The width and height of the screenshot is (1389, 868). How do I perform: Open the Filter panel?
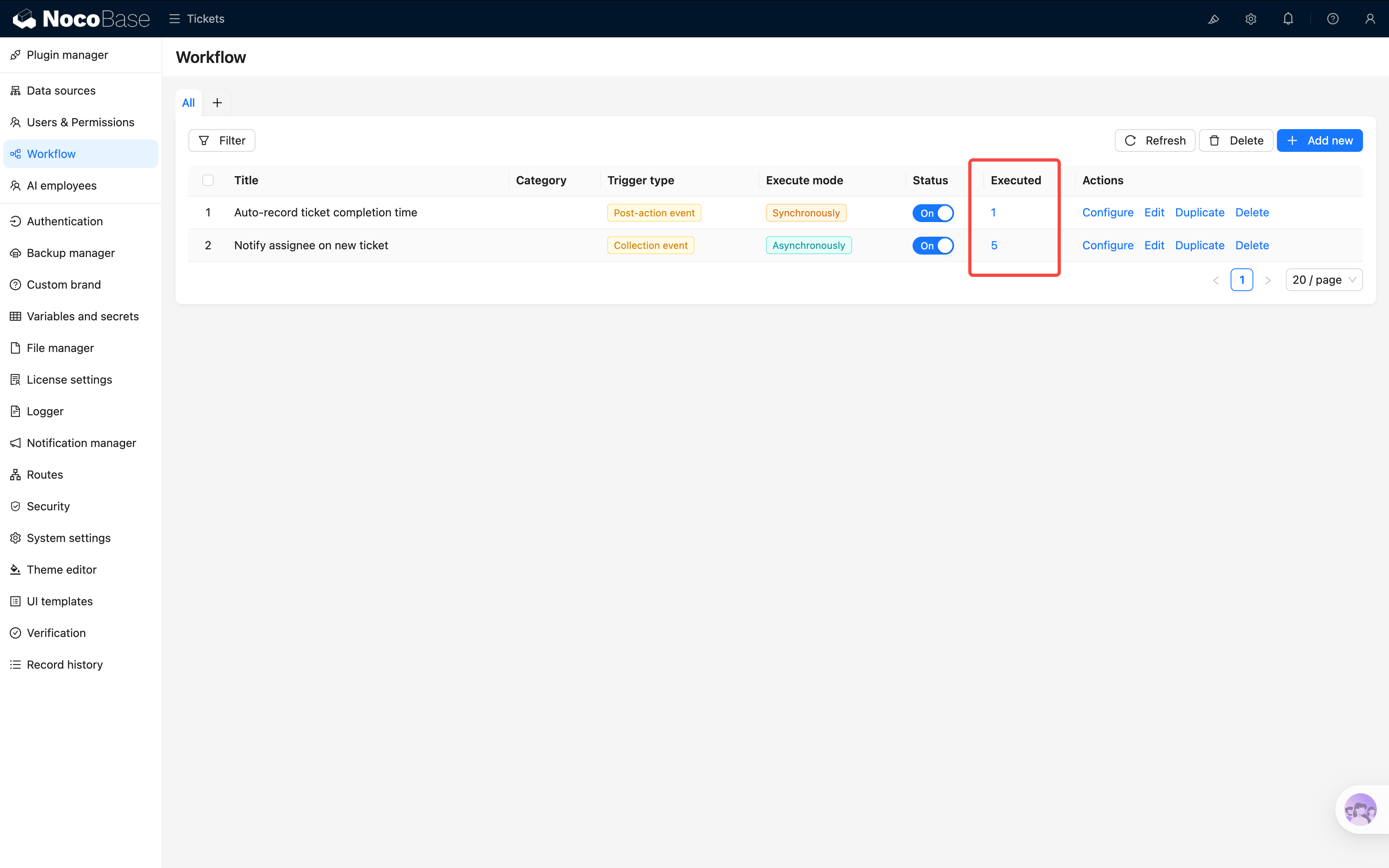coord(222,140)
